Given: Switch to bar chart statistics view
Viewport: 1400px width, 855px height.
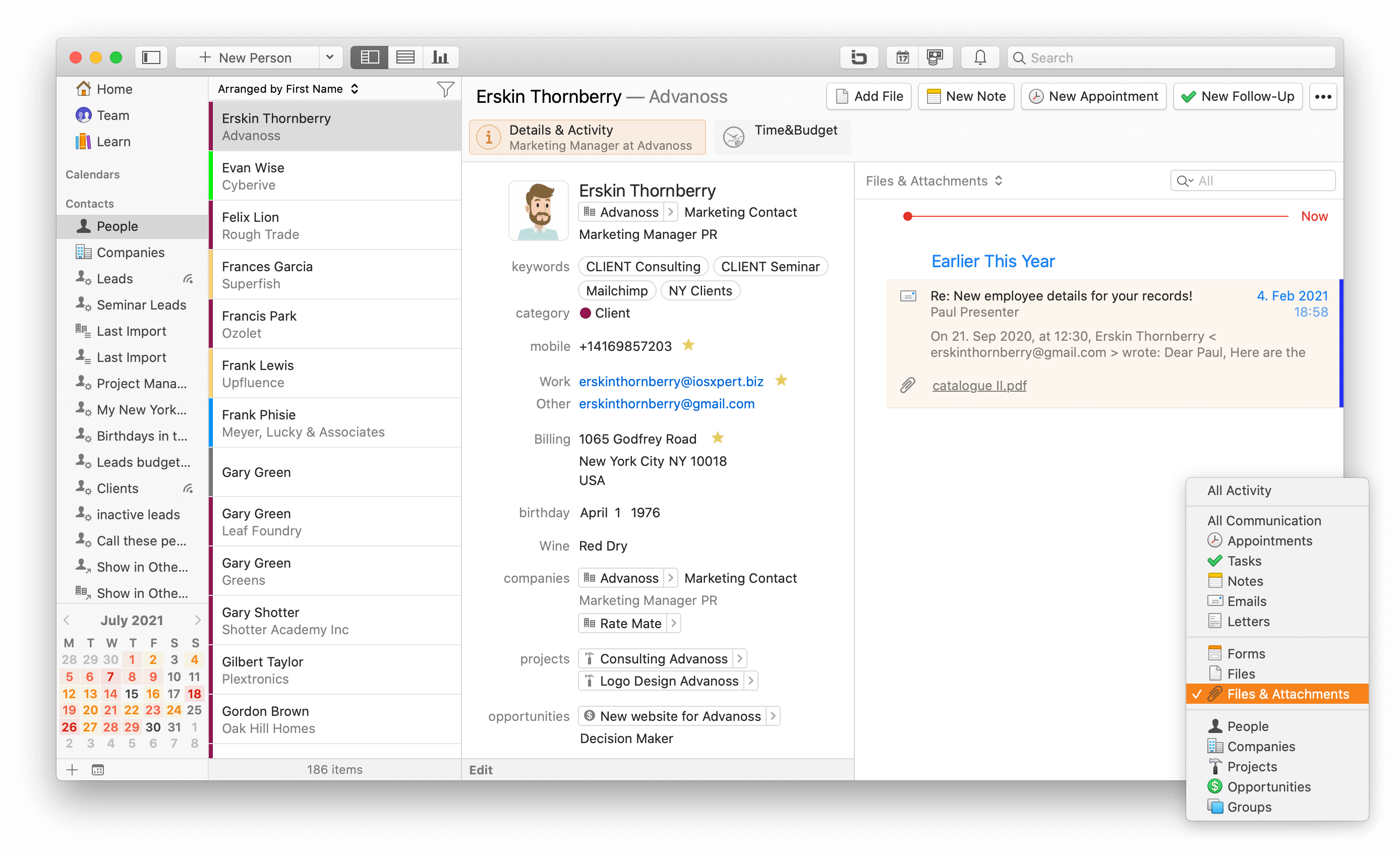Looking at the screenshot, I should (x=440, y=57).
